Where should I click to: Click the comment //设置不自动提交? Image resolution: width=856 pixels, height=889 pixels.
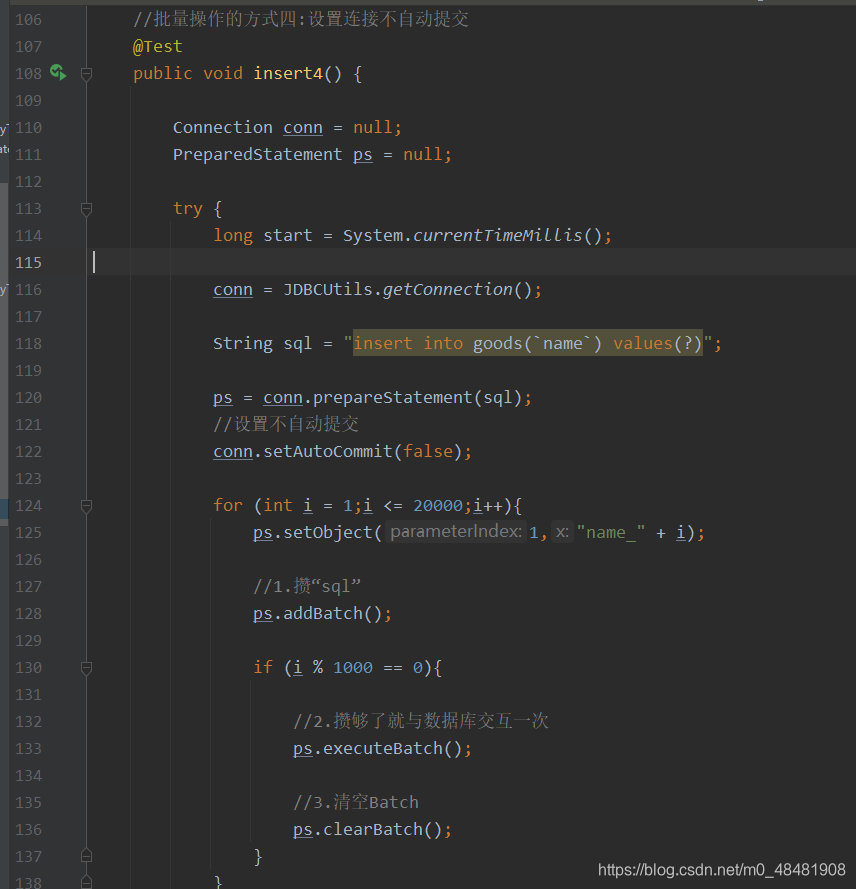(x=286, y=424)
